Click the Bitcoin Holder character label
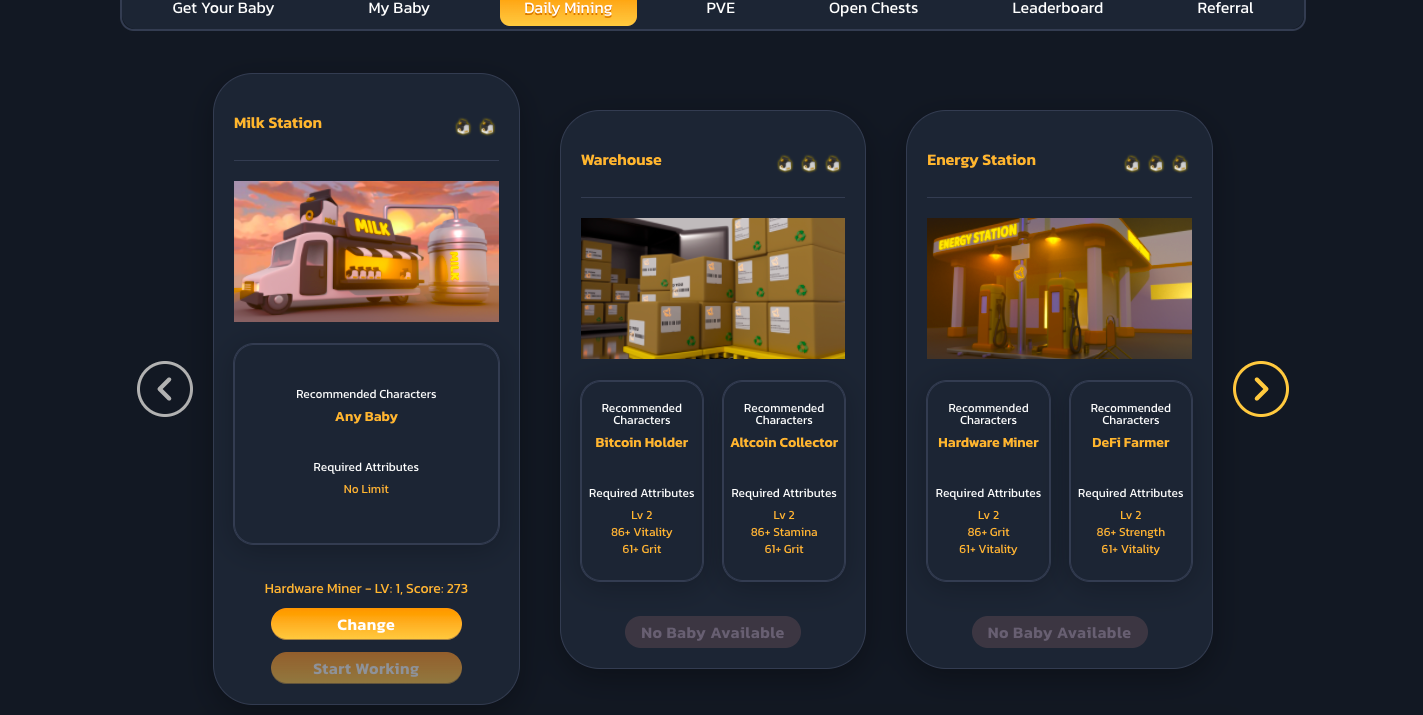Image resolution: width=1423 pixels, height=715 pixels. click(x=642, y=442)
